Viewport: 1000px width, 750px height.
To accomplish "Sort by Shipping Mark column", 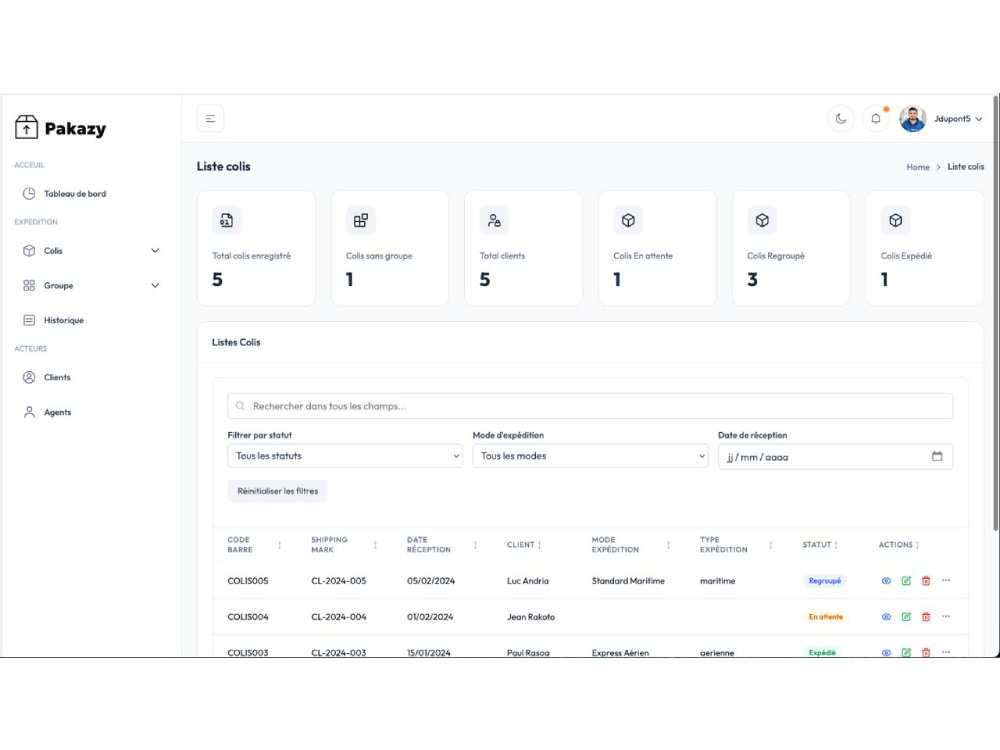I will click(375, 545).
